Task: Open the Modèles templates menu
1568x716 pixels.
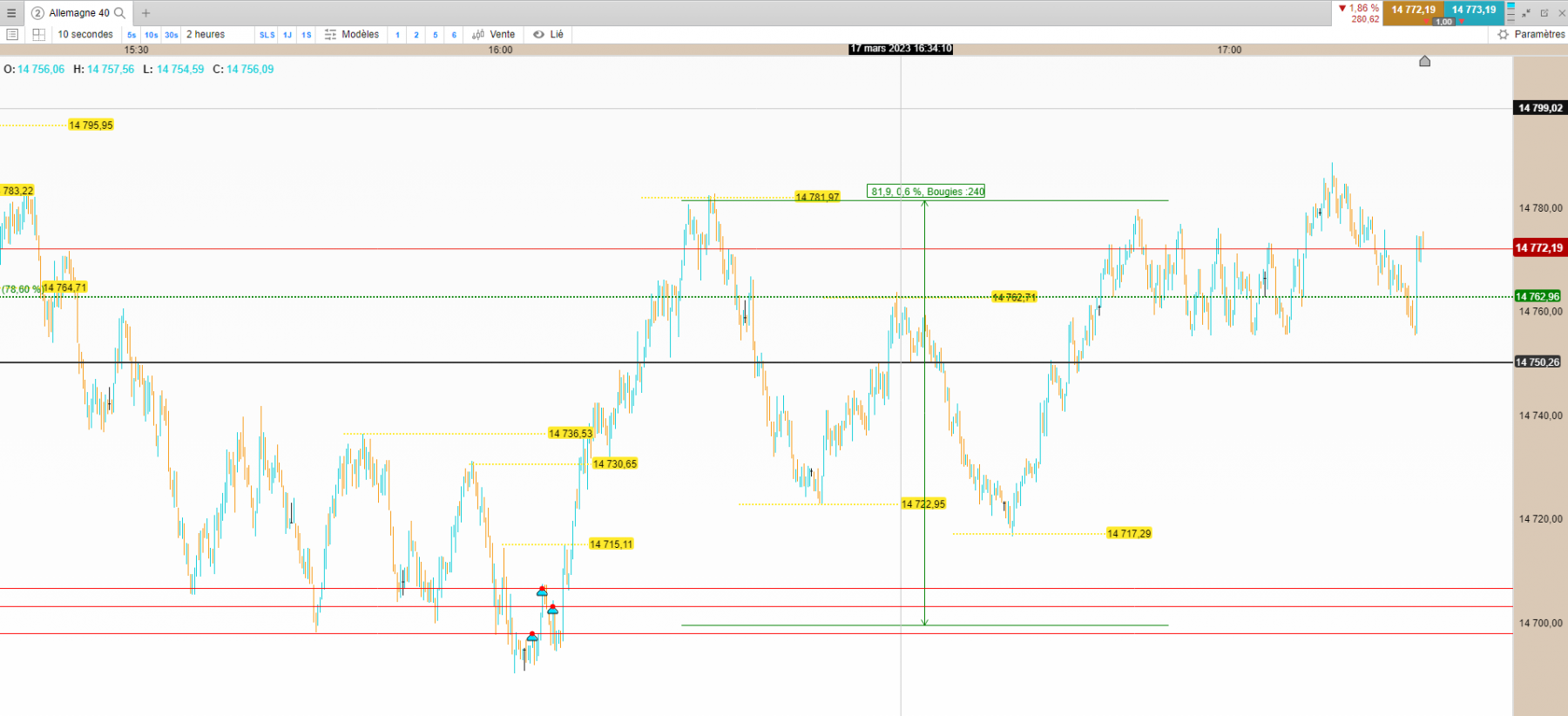Action: (352, 35)
